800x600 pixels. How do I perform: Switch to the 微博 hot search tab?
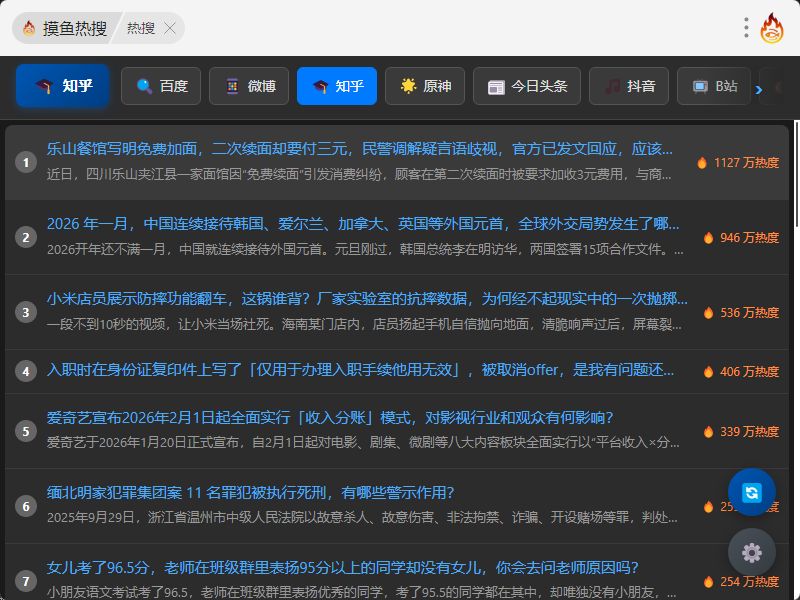[x=249, y=86]
